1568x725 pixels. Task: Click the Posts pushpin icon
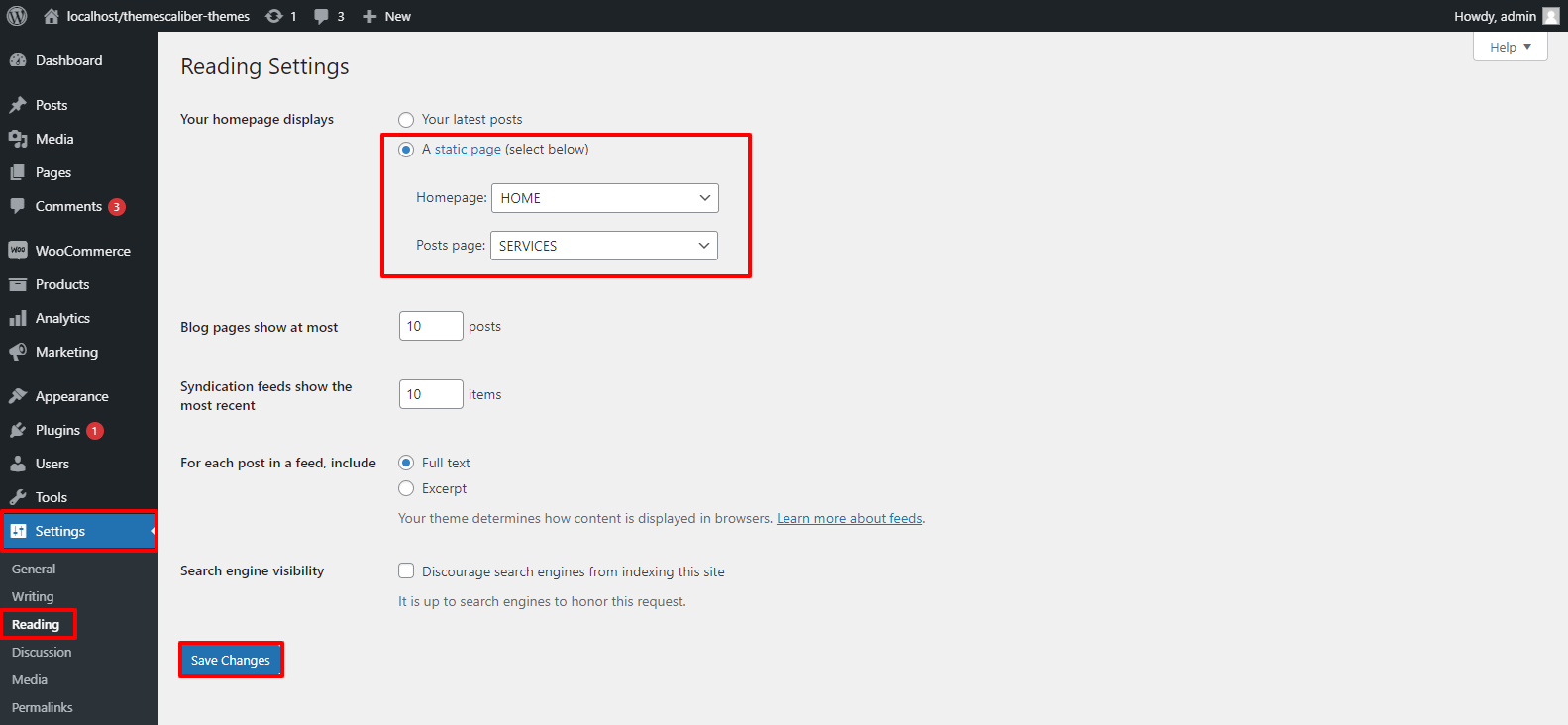pos(18,105)
